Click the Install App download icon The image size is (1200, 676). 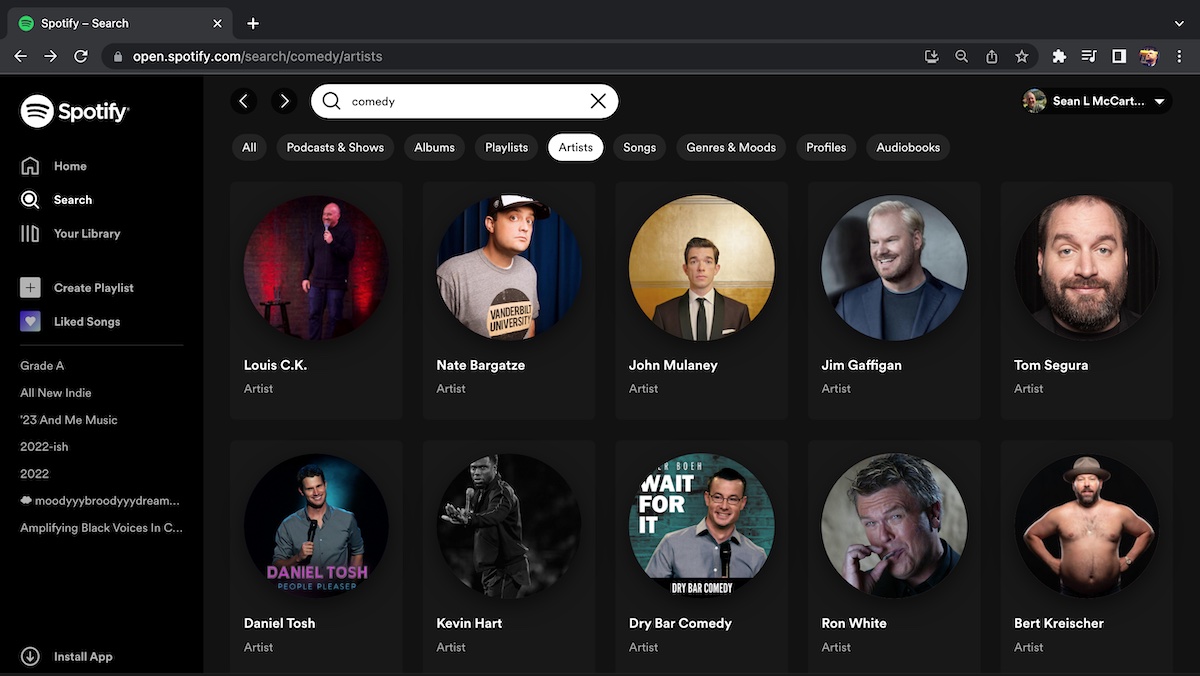pyautogui.click(x=30, y=657)
